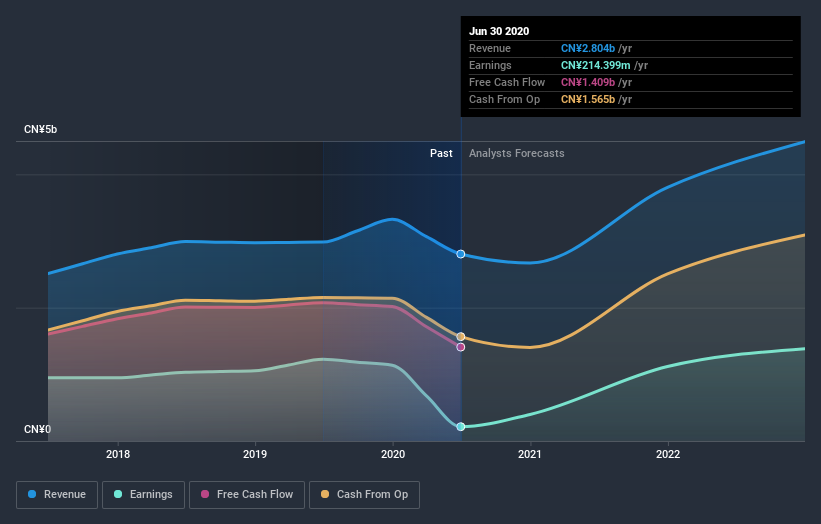Image resolution: width=821 pixels, height=524 pixels.
Task: Toggle the Earnings series legend button
Action: (x=143, y=495)
